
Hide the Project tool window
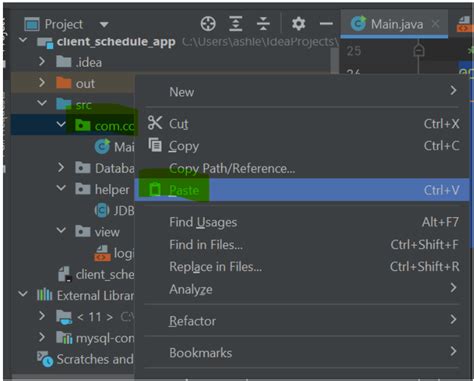click(326, 24)
